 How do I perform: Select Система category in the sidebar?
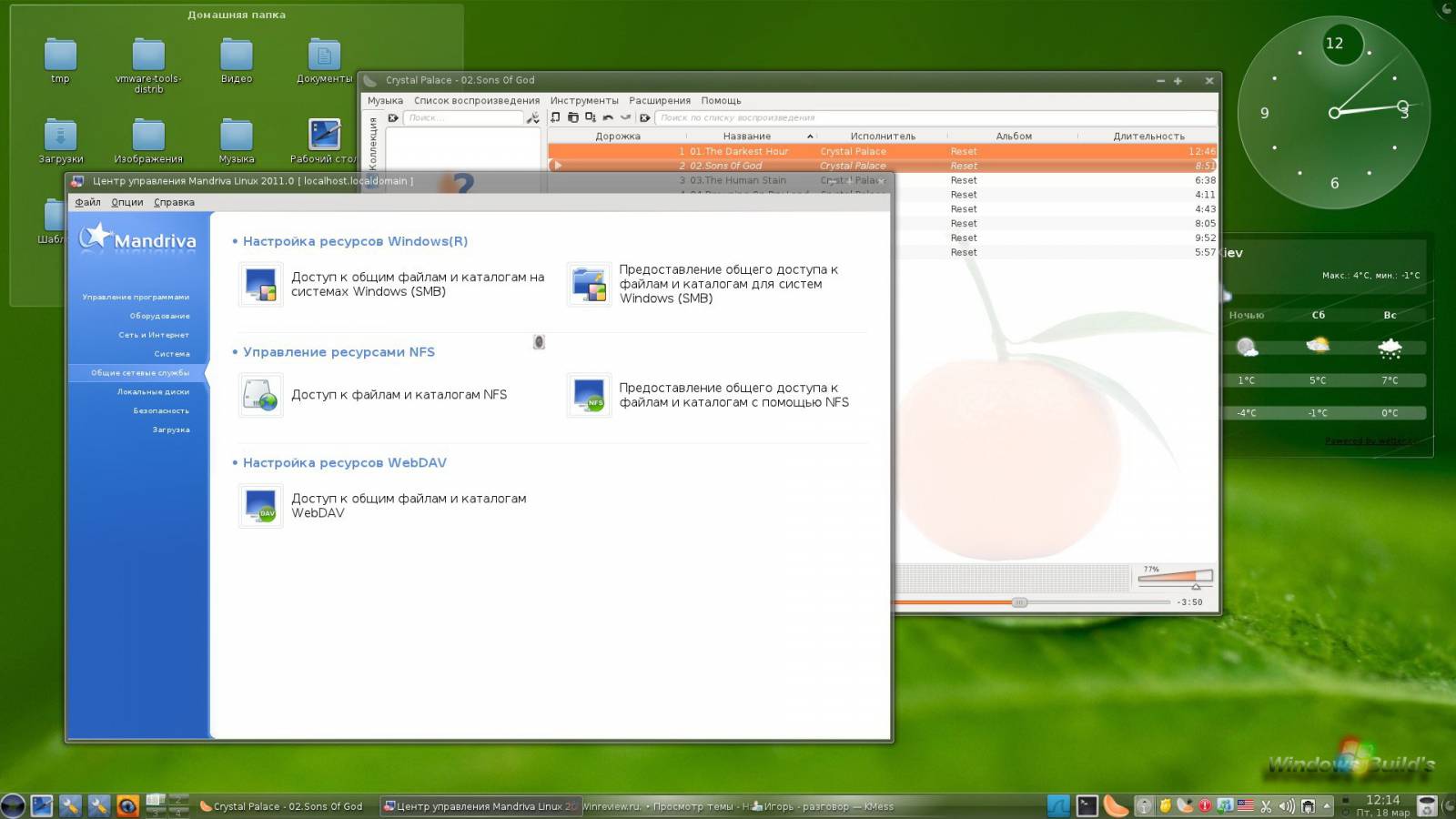click(x=172, y=354)
